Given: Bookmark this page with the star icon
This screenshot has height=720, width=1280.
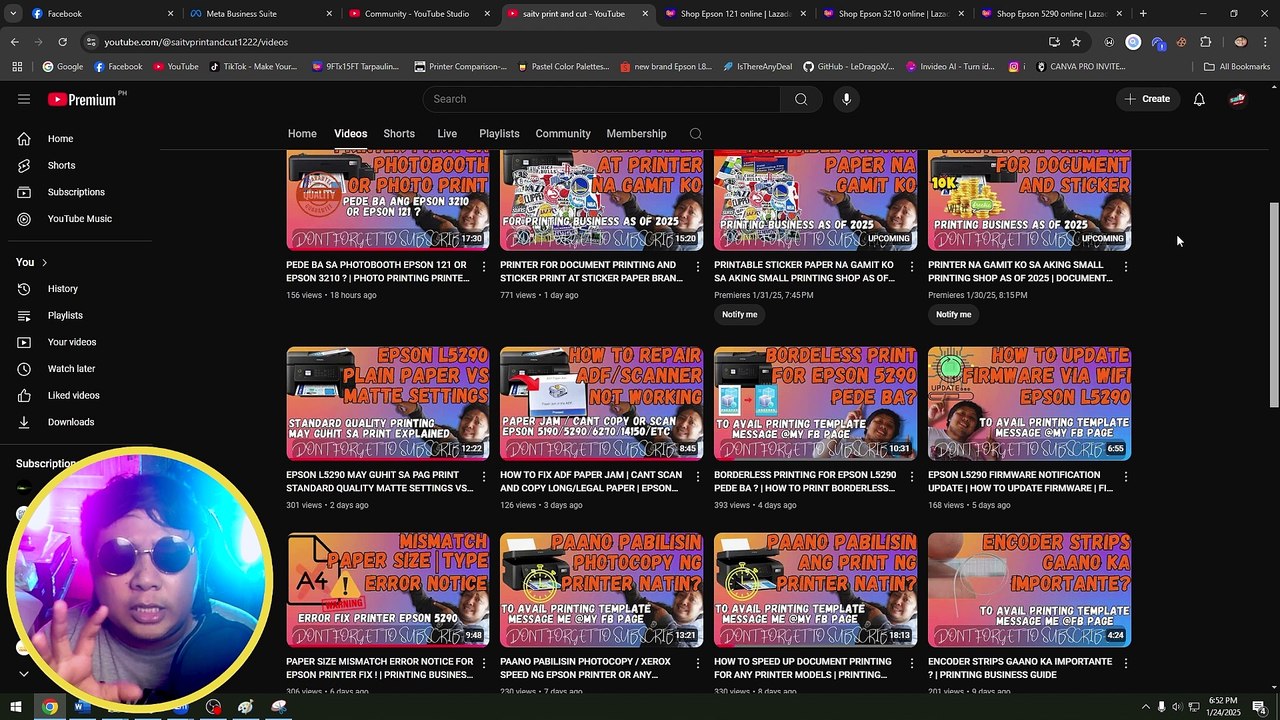Looking at the screenshot, I should [x=1076, y=42].
